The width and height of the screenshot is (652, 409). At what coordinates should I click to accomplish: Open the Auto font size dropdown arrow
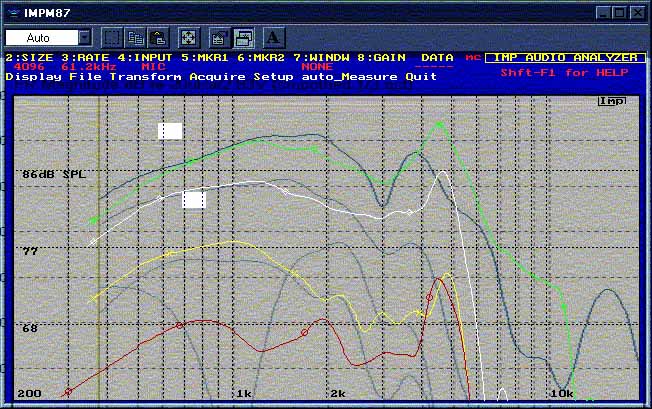[x=85, y=38]
